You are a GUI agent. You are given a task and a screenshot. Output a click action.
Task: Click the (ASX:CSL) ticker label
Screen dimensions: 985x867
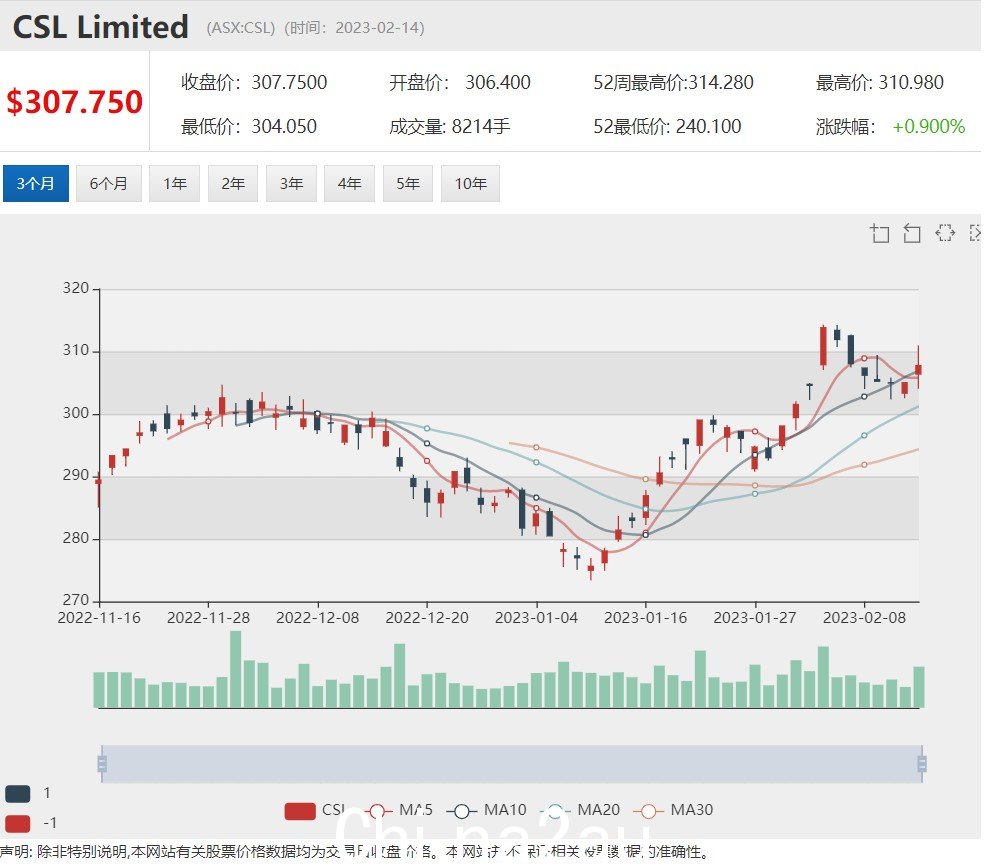point(241,28)
